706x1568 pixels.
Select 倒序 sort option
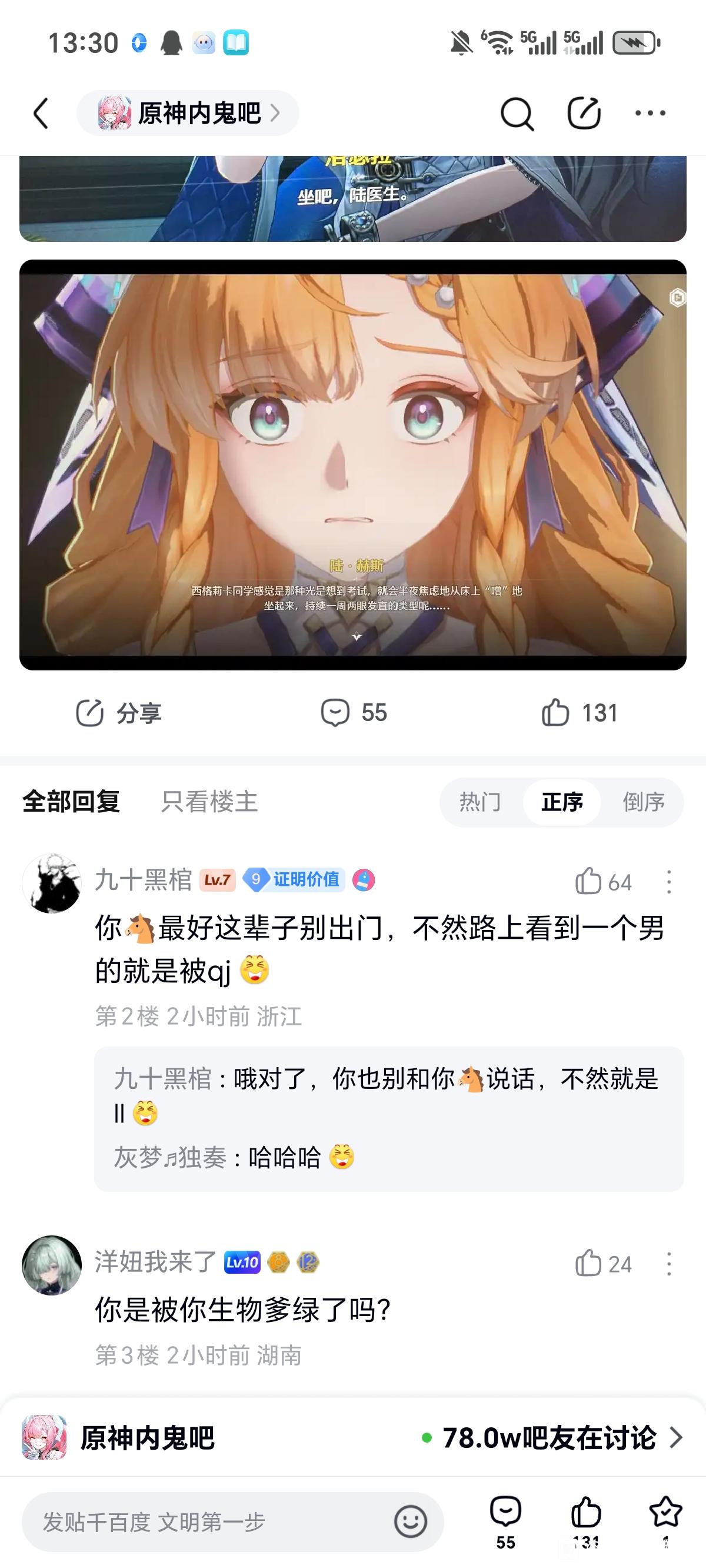(x=643, y=802)
